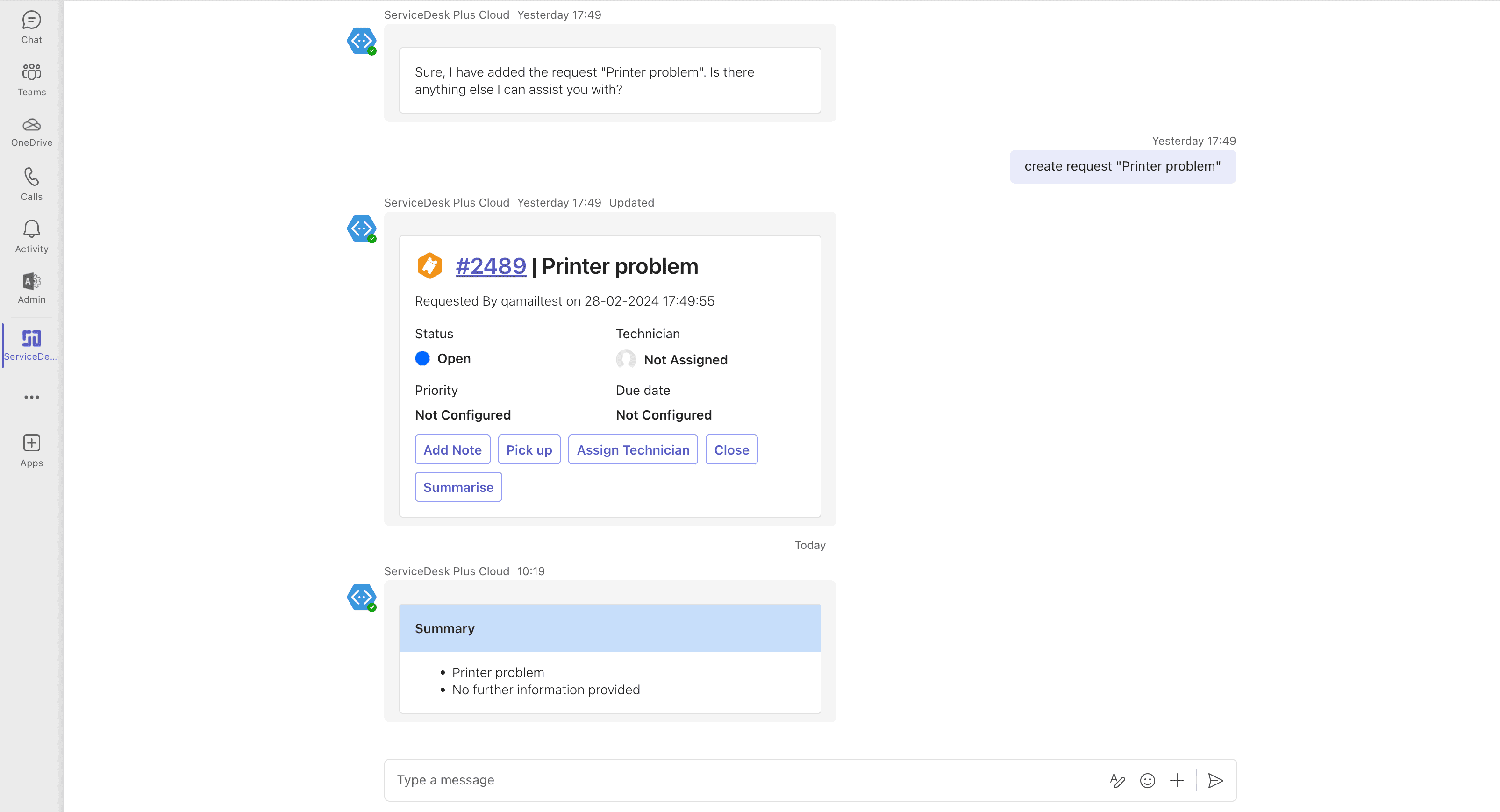Open the Chat section in sidebar
Viewport: 1500px width, 812px height.
pyautogui.click(x=31, y=28)
